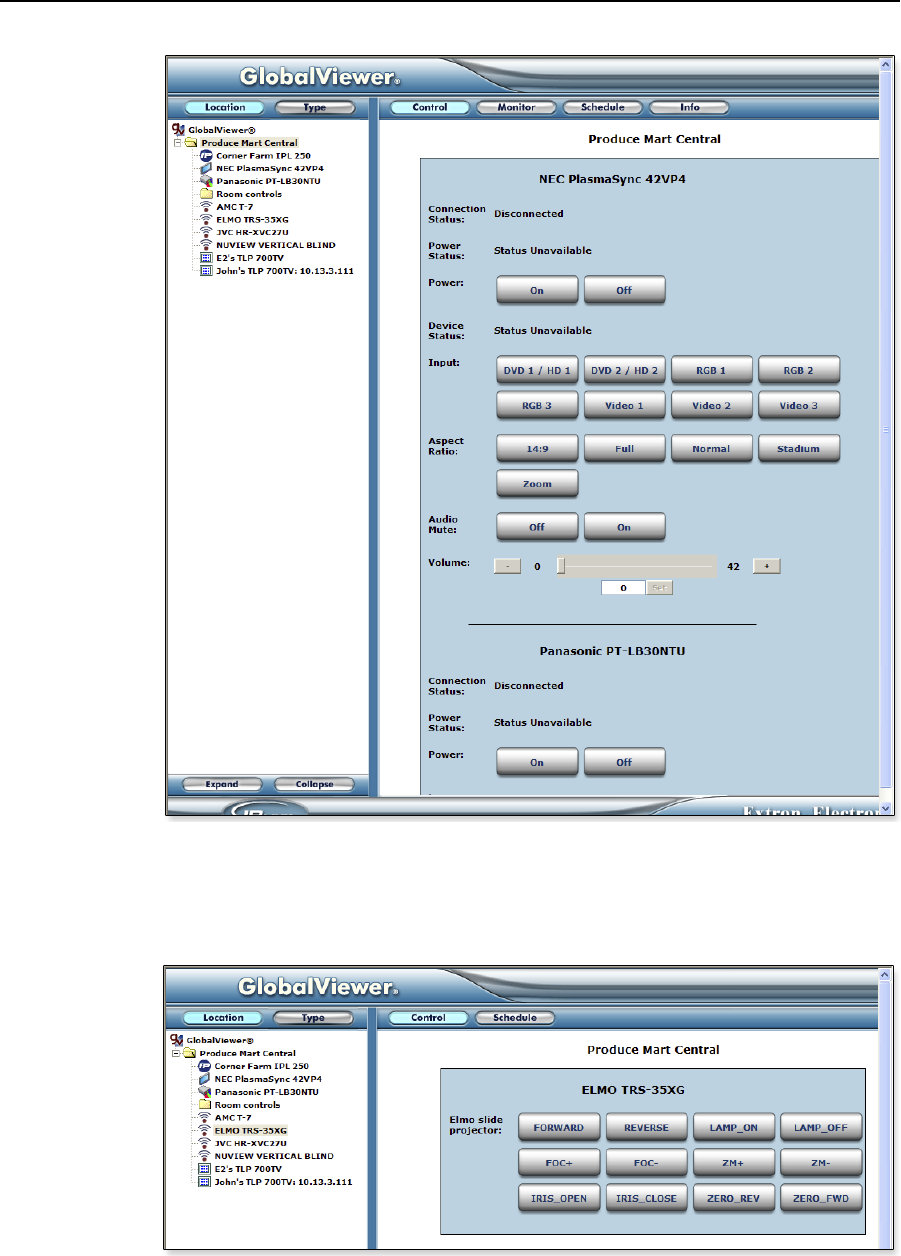Viewport: 901px width, 1256px height.
Task: Turn Panasonic PT-LB30NTU power On
Action: click(x=537, y=762)
